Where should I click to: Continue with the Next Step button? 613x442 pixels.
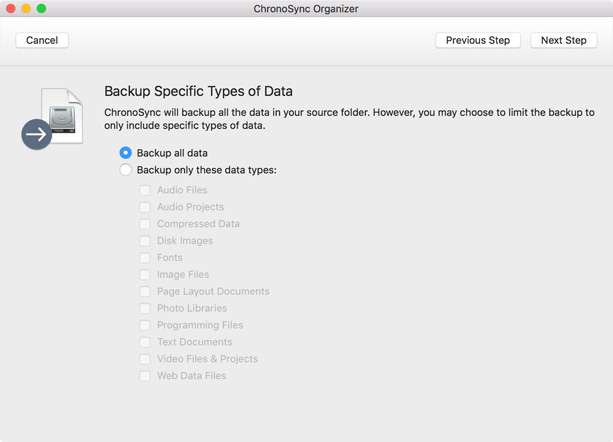point(563,40)
